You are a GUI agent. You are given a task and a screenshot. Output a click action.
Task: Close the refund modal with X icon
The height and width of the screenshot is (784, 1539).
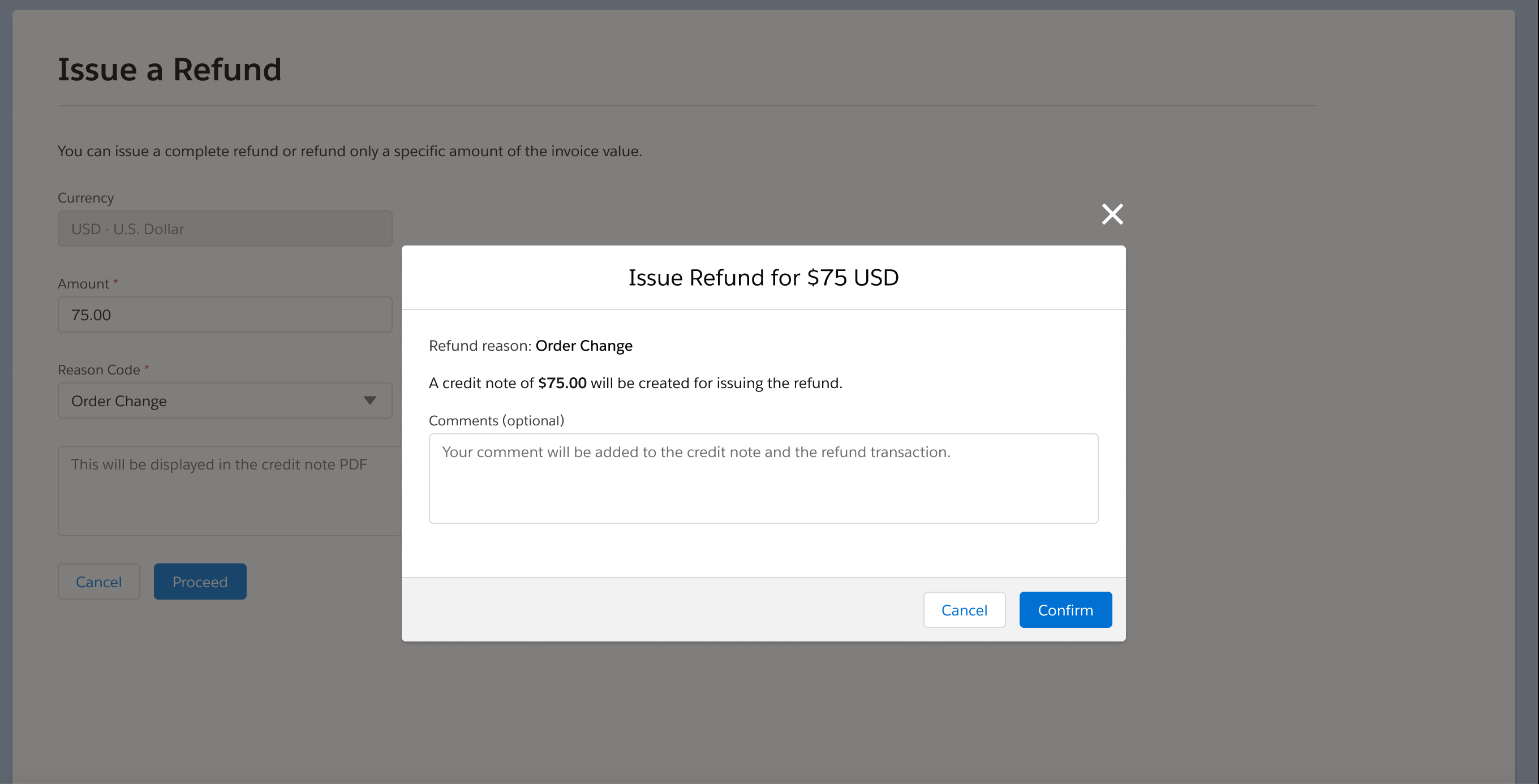pyautogui.click(x=1112, y=214)
